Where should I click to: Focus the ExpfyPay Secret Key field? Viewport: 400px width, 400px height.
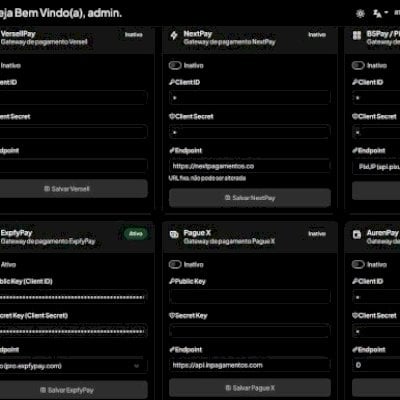[73, 331]
